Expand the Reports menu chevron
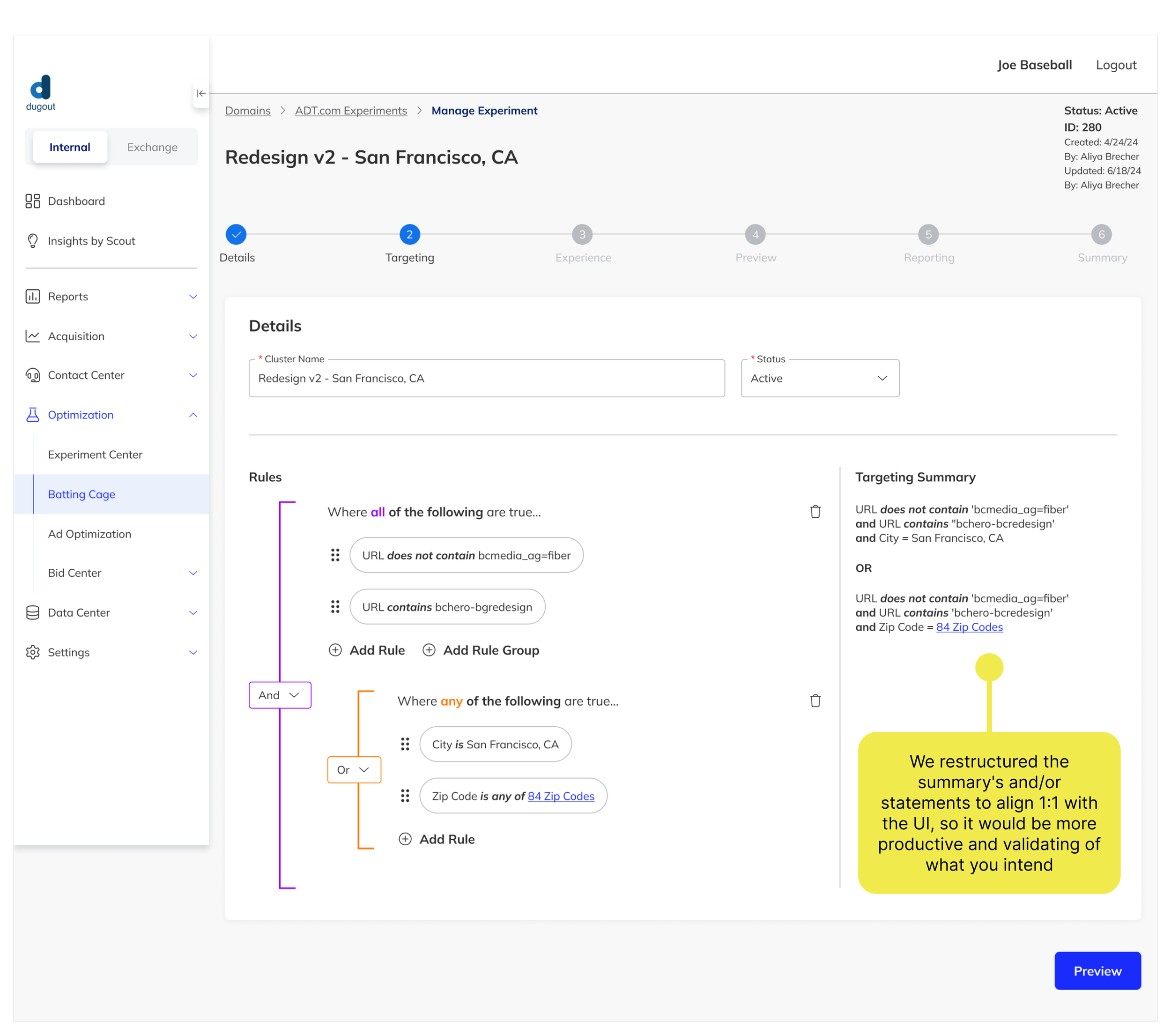The width and height of the screenshot is (1171, 1036). 193,297
